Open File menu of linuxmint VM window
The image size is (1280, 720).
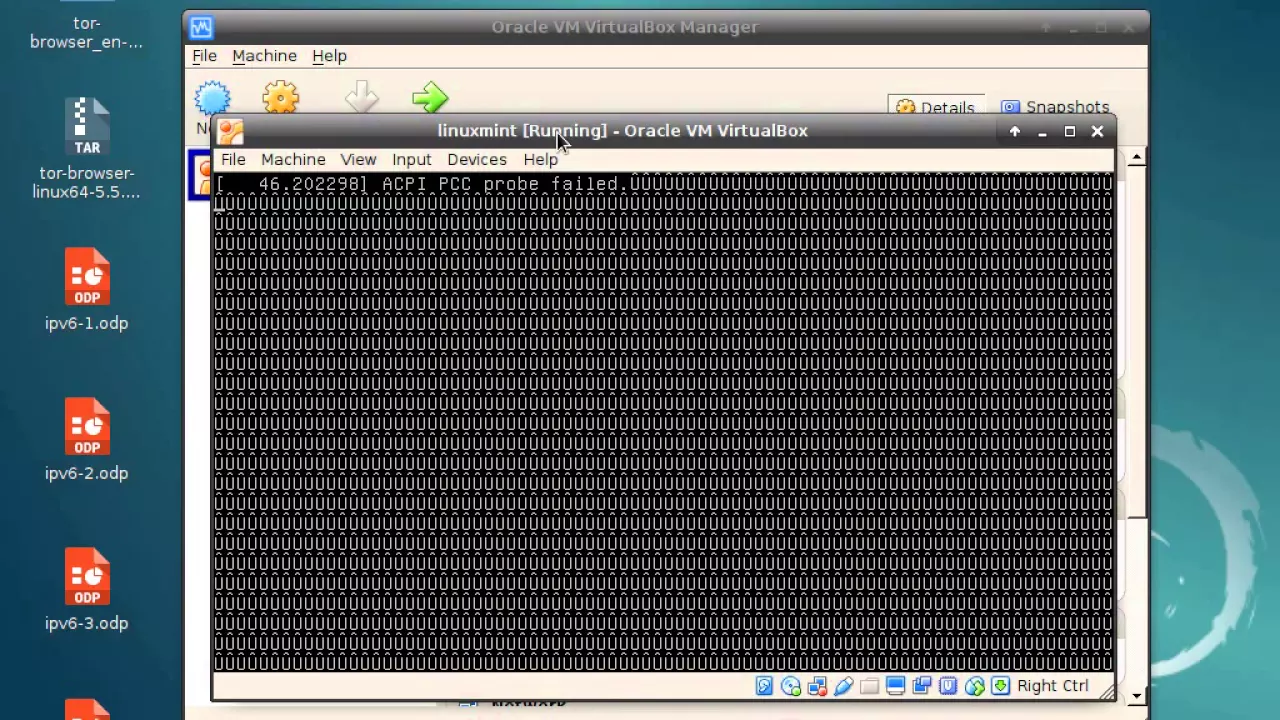coord(233,160)
